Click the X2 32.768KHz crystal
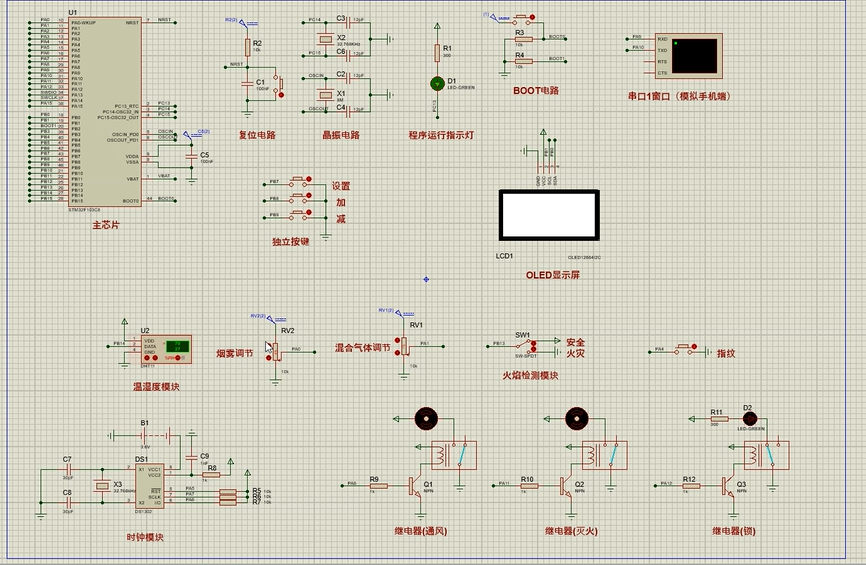This screenshot has height=565, width=866. pos(326,39)
